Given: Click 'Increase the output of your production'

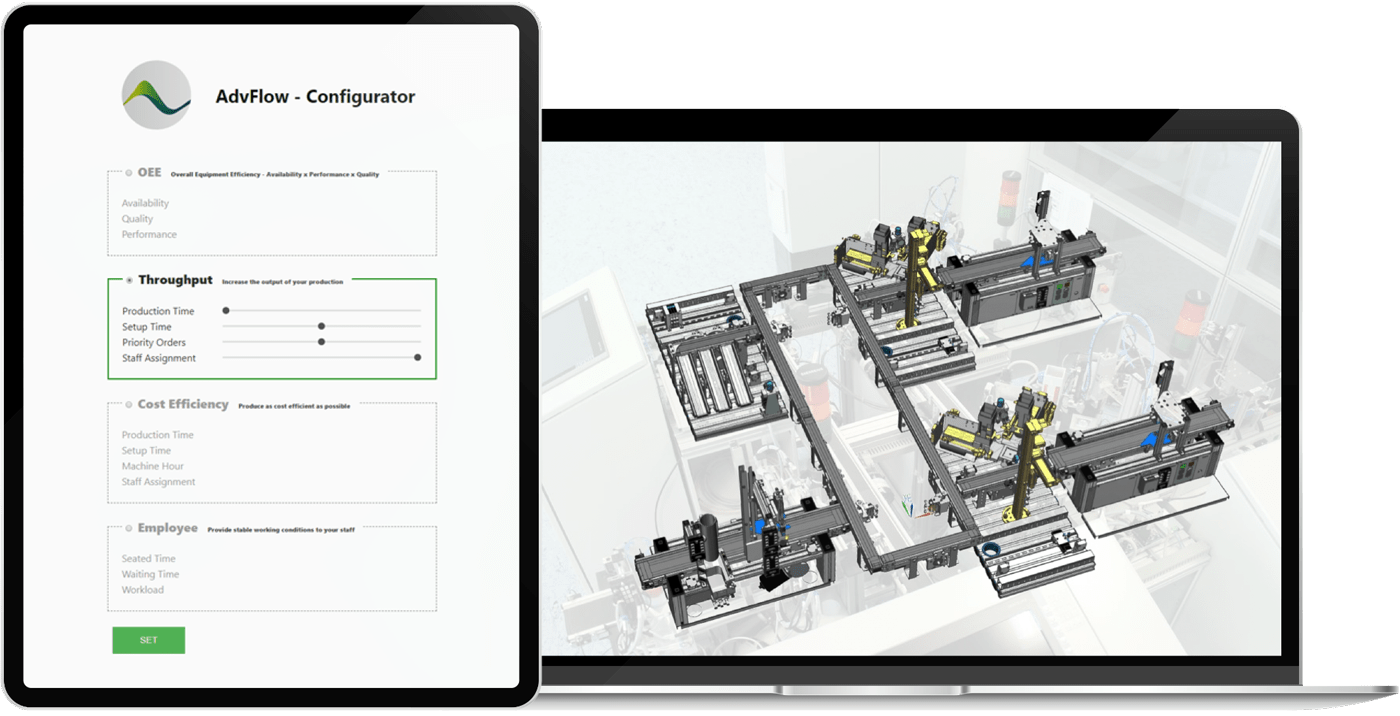Looking at the screenshot, I should [x=282, y=282].
